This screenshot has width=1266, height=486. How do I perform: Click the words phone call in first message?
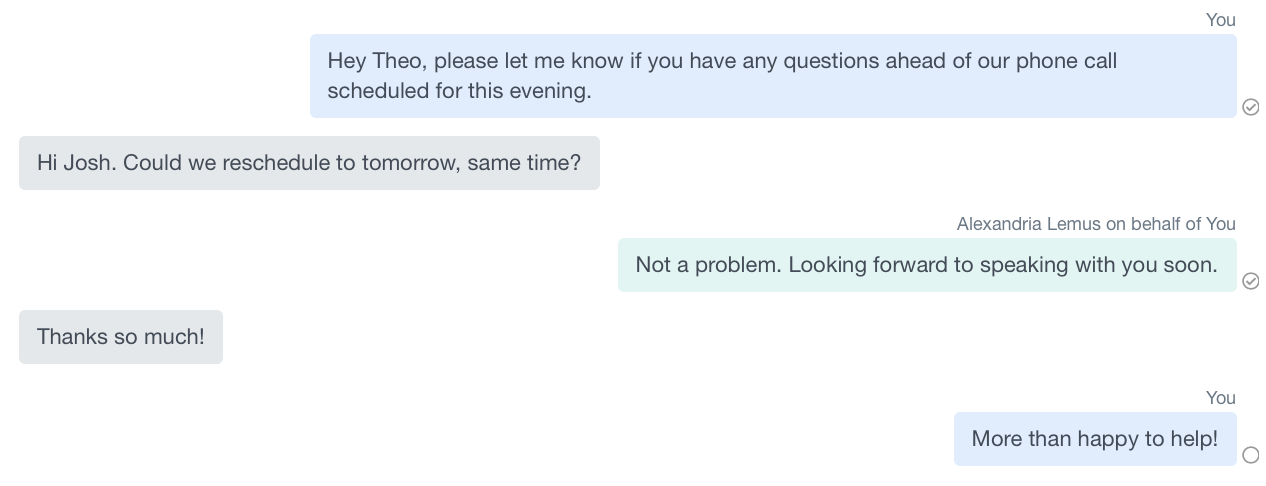pyautogui.click(x=1067, y=61)
